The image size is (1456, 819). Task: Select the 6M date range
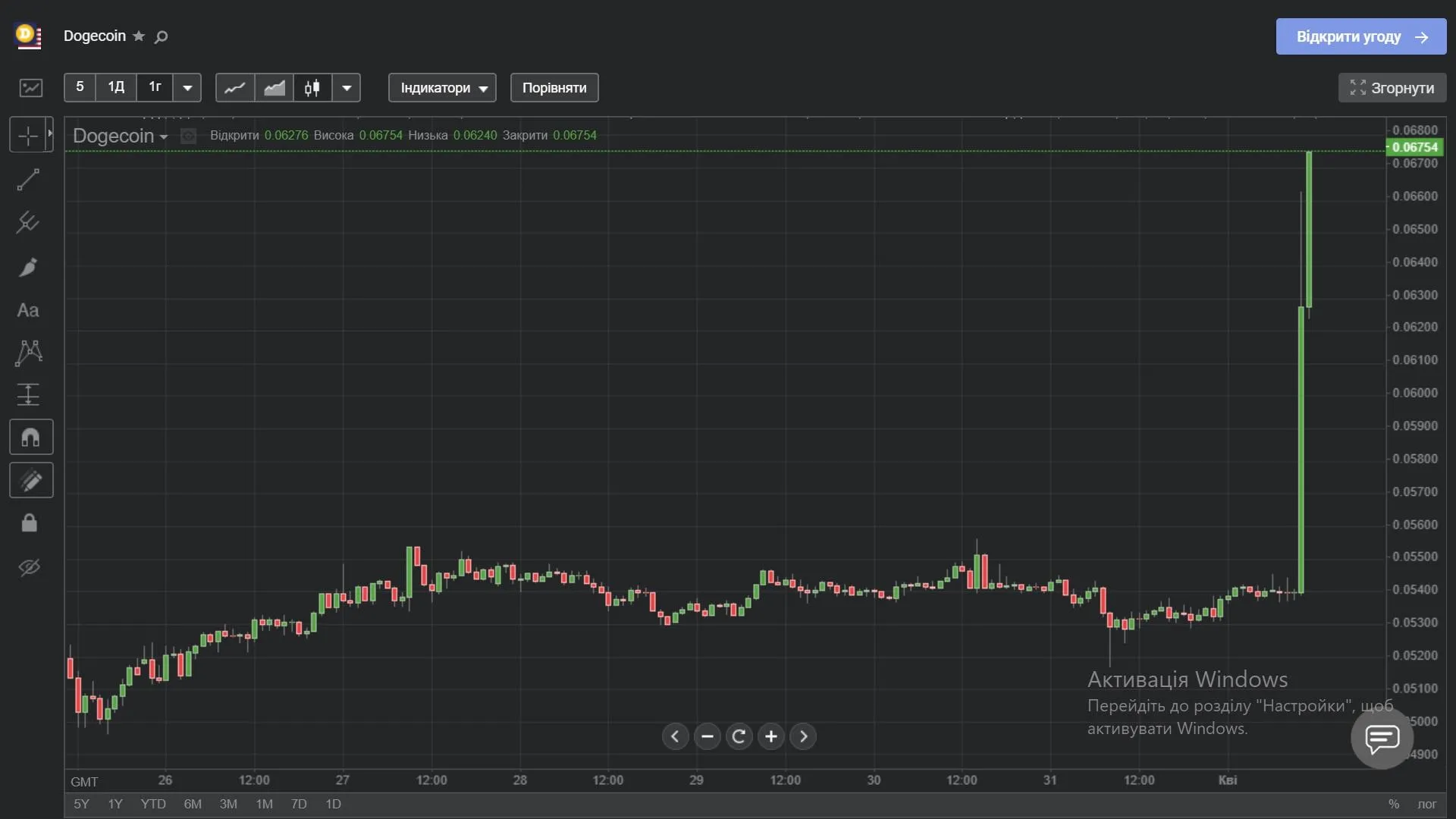[x=193, y=804]
